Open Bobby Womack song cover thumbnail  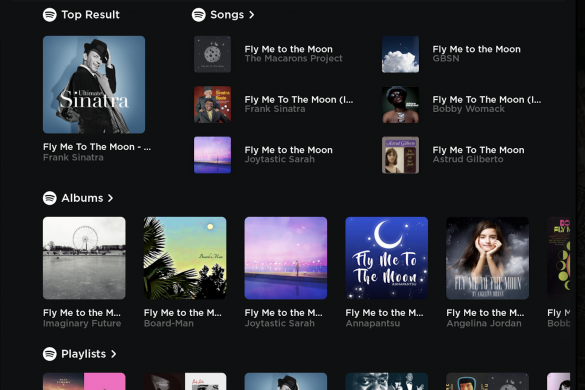pos(400,105)
